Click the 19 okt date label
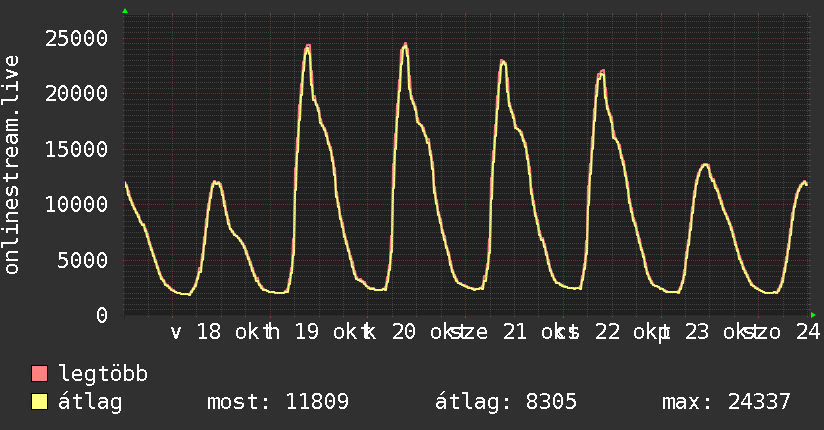The image size is (824, 430). (x=332, y=332)
